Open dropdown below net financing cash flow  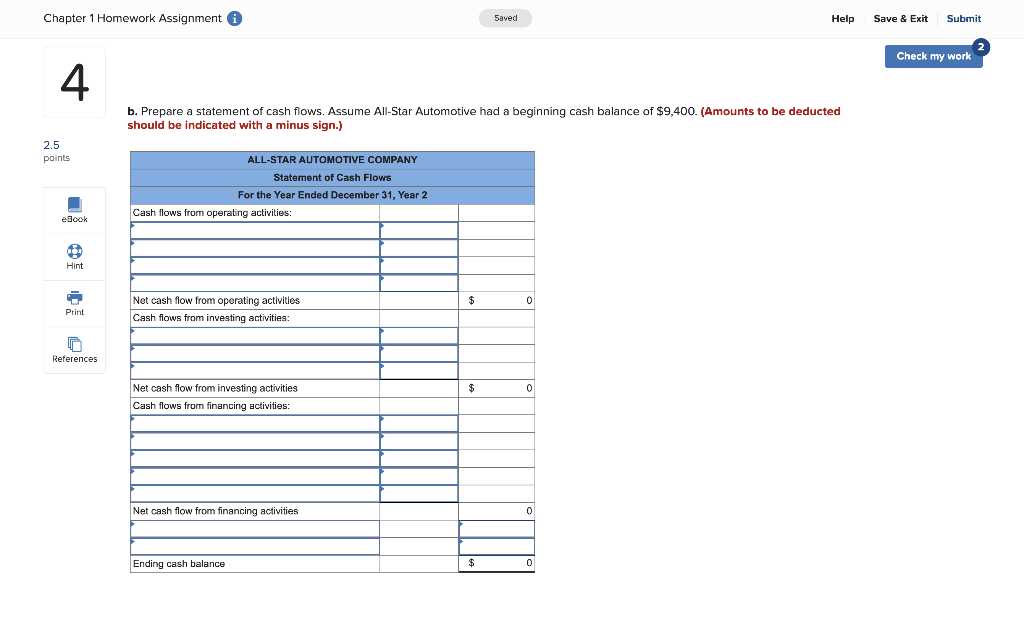[x=253, y=528]
